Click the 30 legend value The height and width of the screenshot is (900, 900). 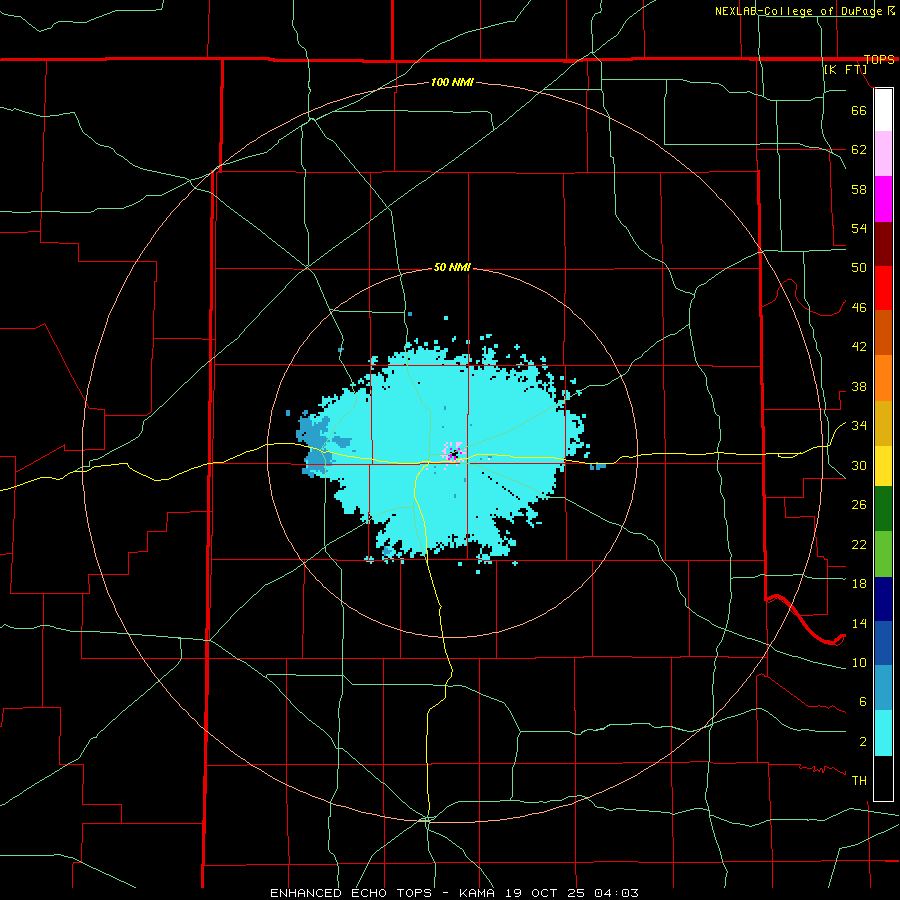coord(859,465)
